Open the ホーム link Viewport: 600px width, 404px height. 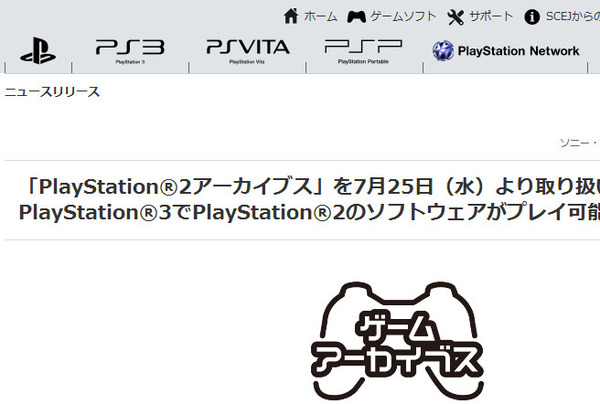tap(321, 16)
